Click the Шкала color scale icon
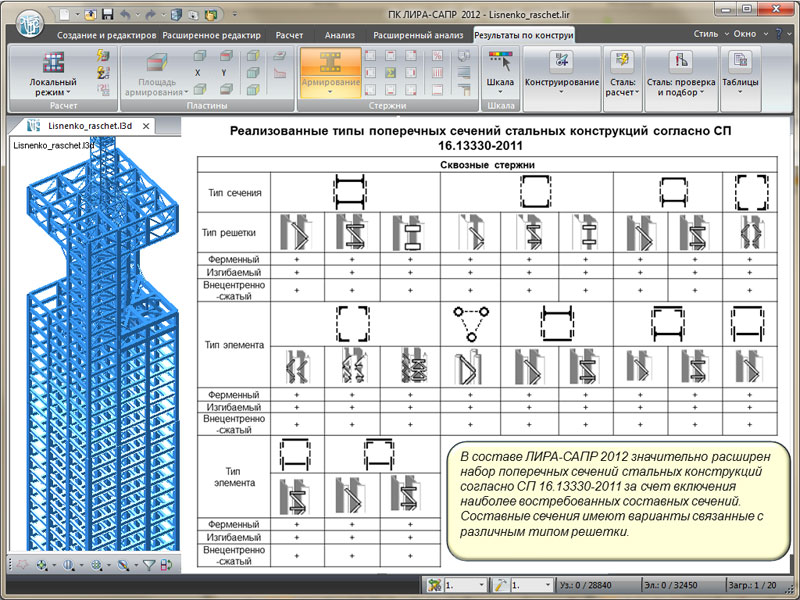Screen dimensions: 800x600 click(x=499, y=60)
